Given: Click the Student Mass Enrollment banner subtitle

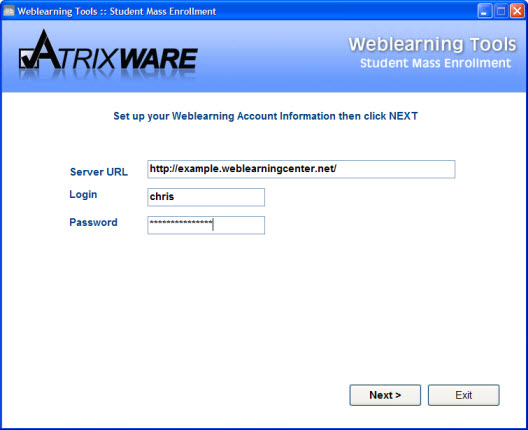Looking at the screenshot, I should [435, 63].
